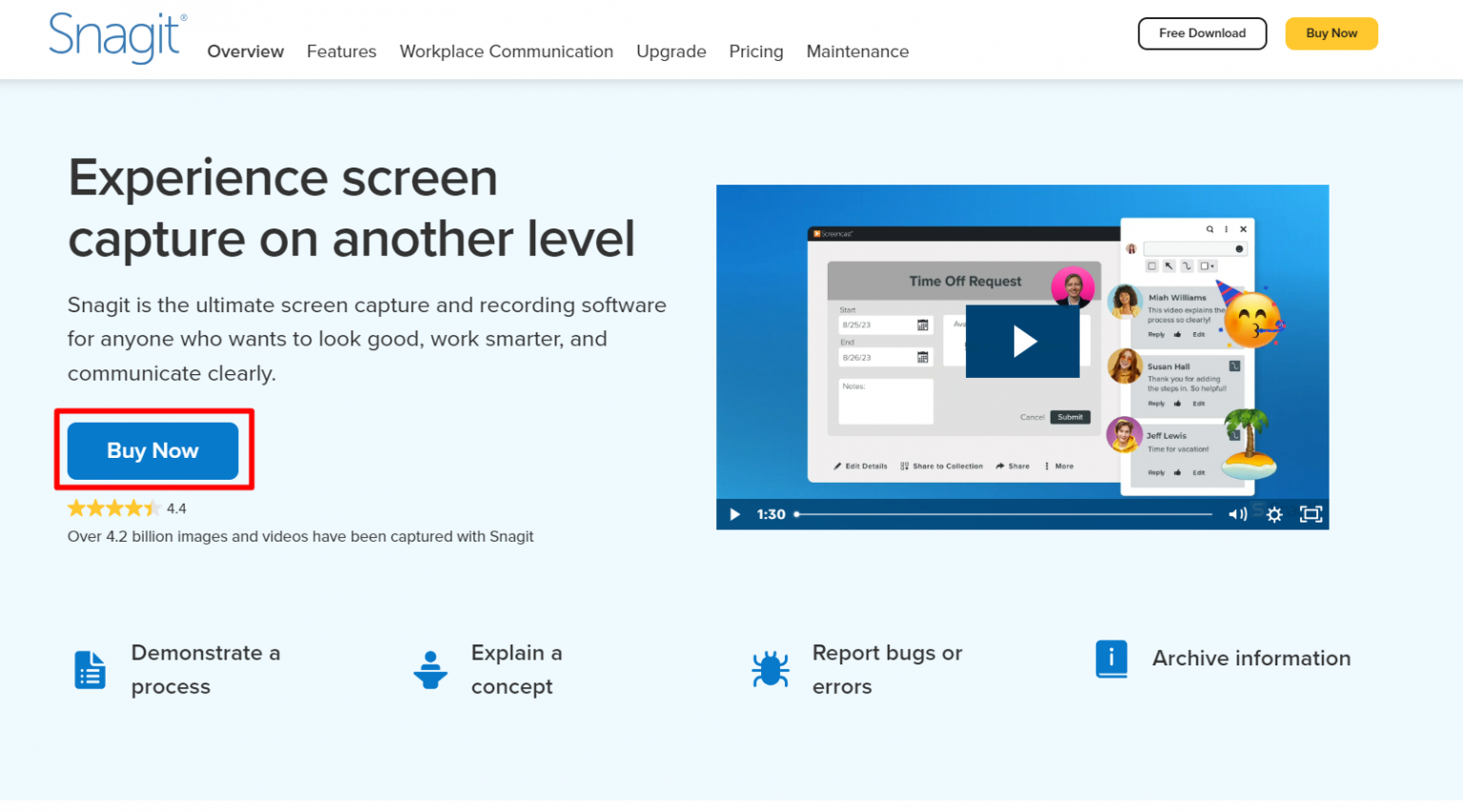This screenshot has width=1463, height=812.
Task: Click the Free Download button
Action: [1201, 32]
